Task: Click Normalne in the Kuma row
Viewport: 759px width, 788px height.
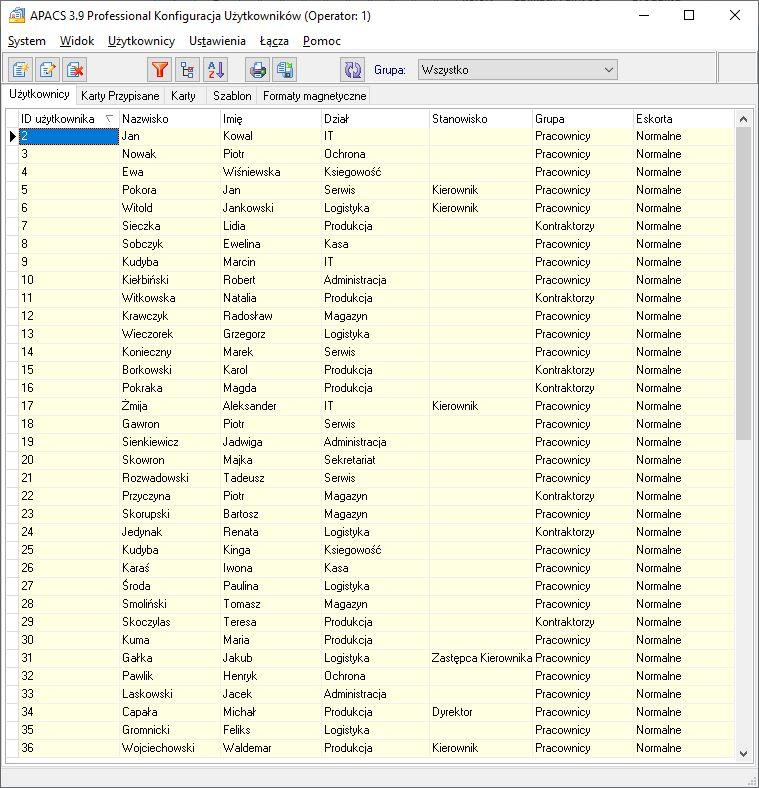Action: point(658,640)
